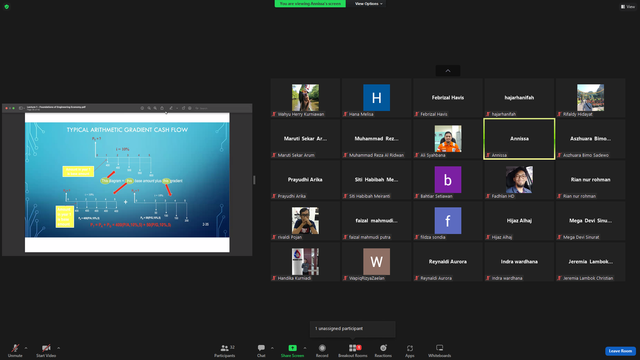Image resolution: width=640 pixels, height=360 pixels.
Task: Select the Jeremia Lambok Christian tile
Action: [590, 262]
